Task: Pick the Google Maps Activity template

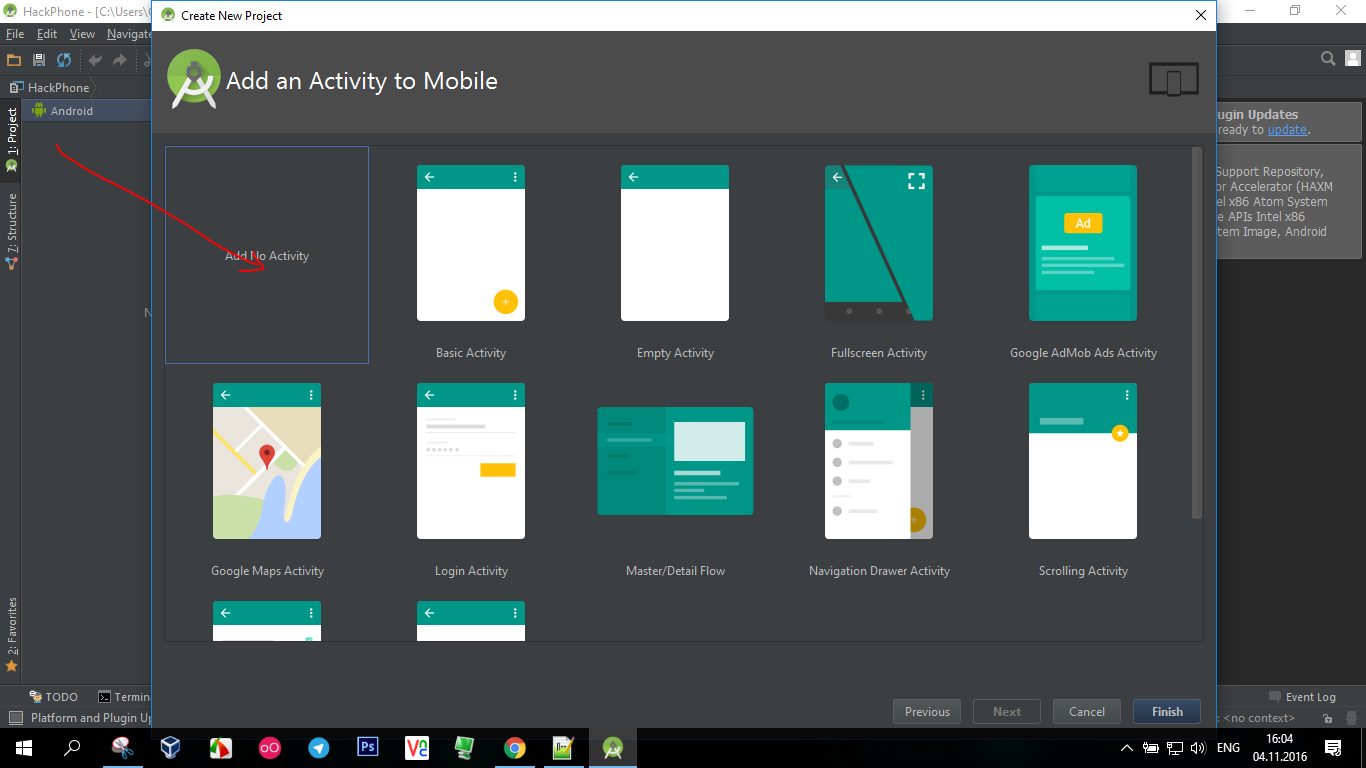Action: (267, 461)
